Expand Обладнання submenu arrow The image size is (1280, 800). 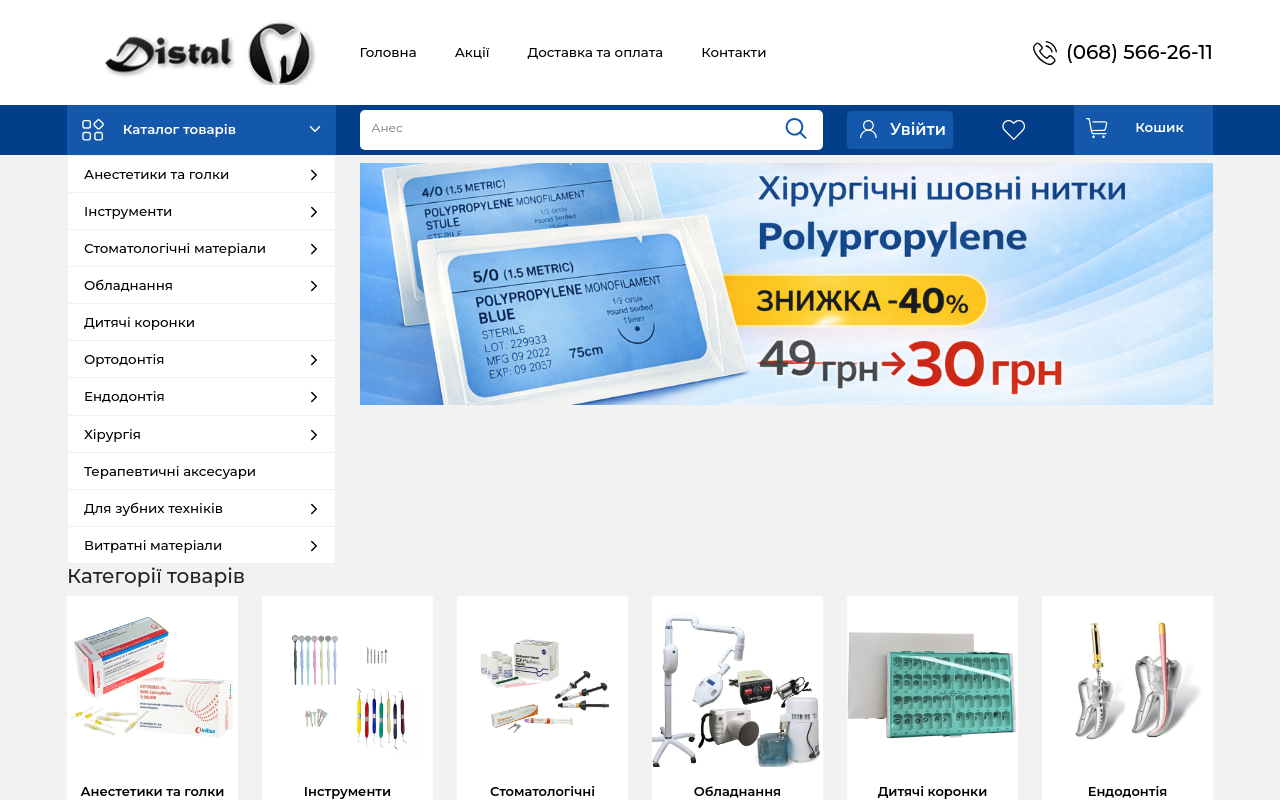tap(314, 286)
